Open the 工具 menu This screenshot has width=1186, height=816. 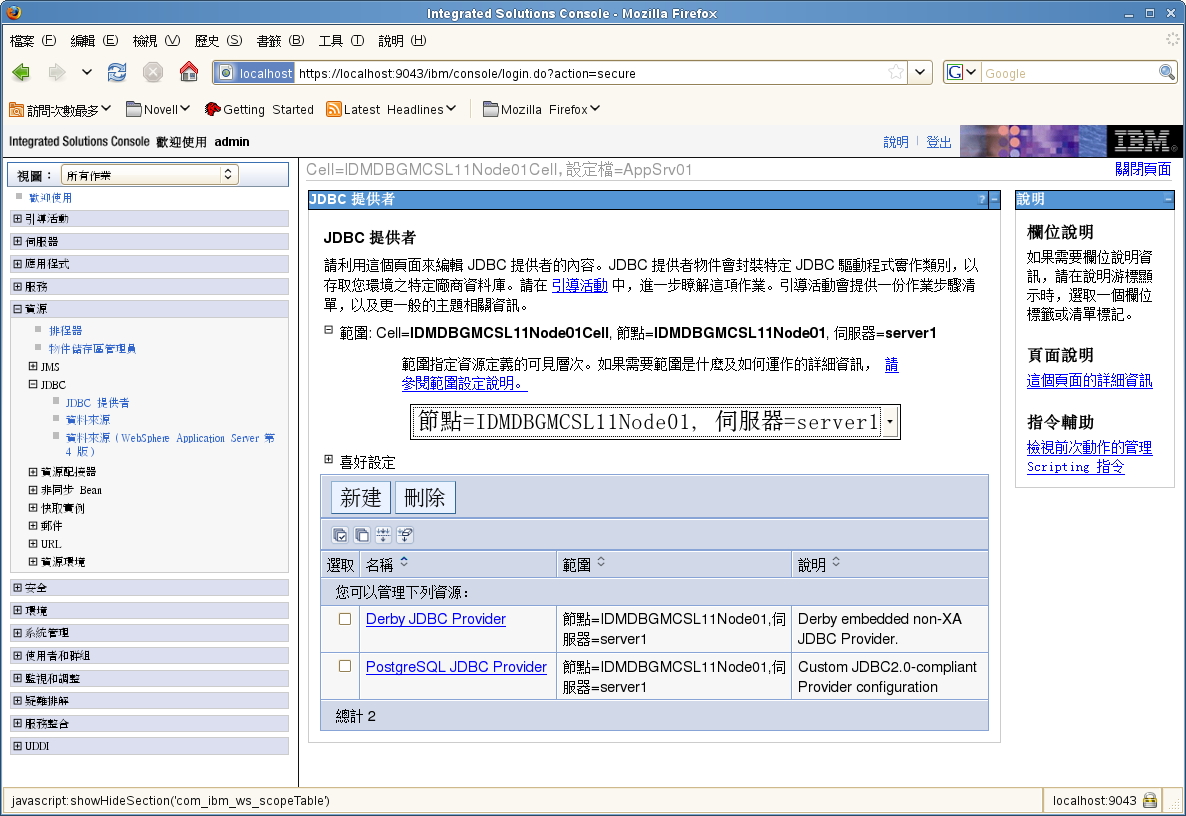tap(341, 41)
